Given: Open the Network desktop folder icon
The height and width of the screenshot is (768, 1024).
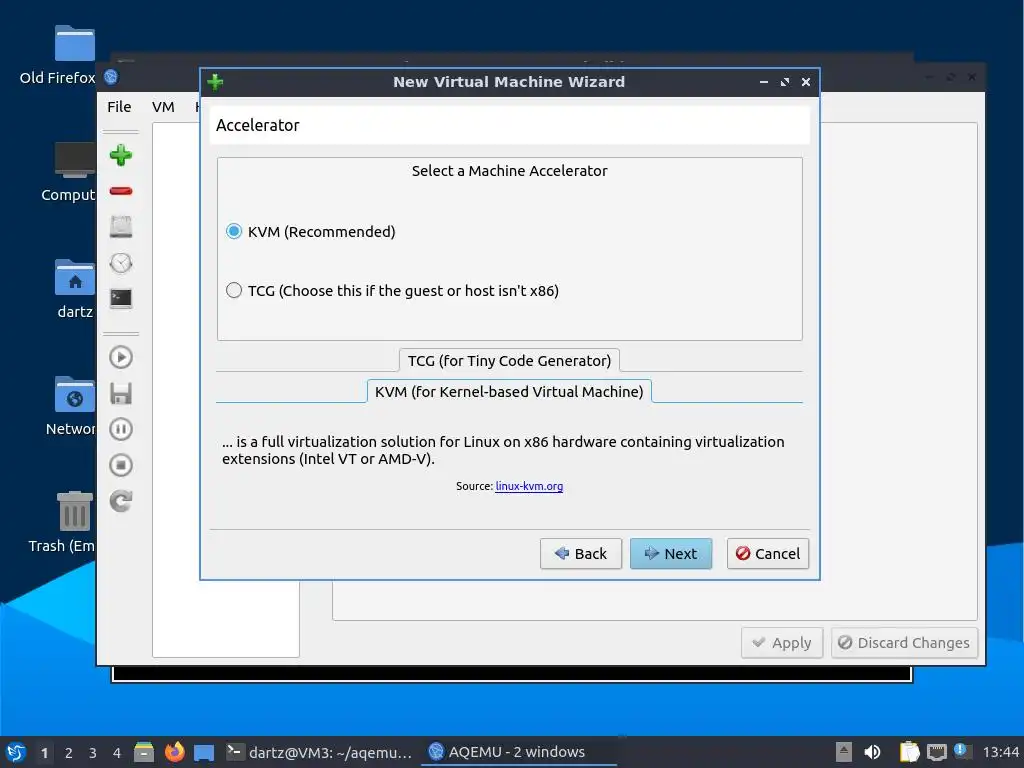Looking at the screenshot, I should pos(74,394).
